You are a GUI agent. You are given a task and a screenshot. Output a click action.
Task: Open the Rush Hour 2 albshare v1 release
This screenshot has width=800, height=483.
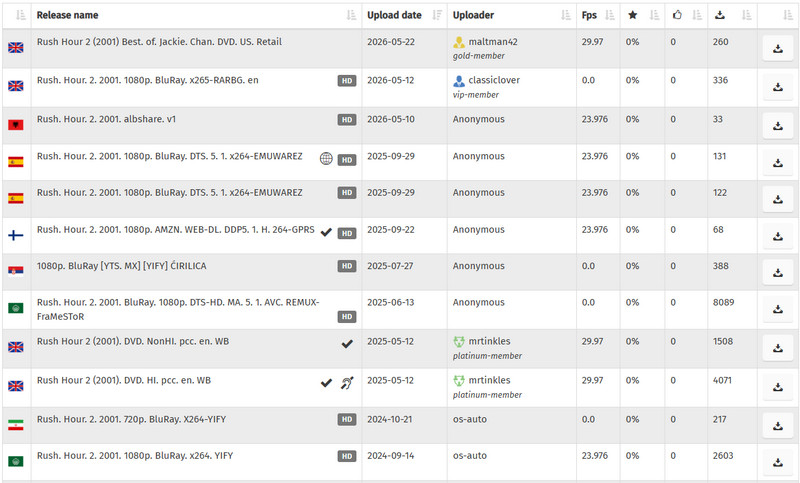[106, 119]
